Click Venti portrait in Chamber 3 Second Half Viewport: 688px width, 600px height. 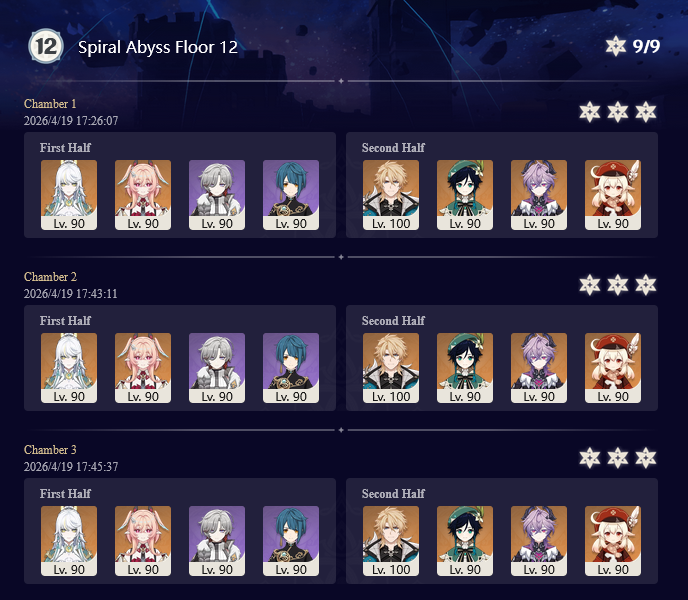465,541
